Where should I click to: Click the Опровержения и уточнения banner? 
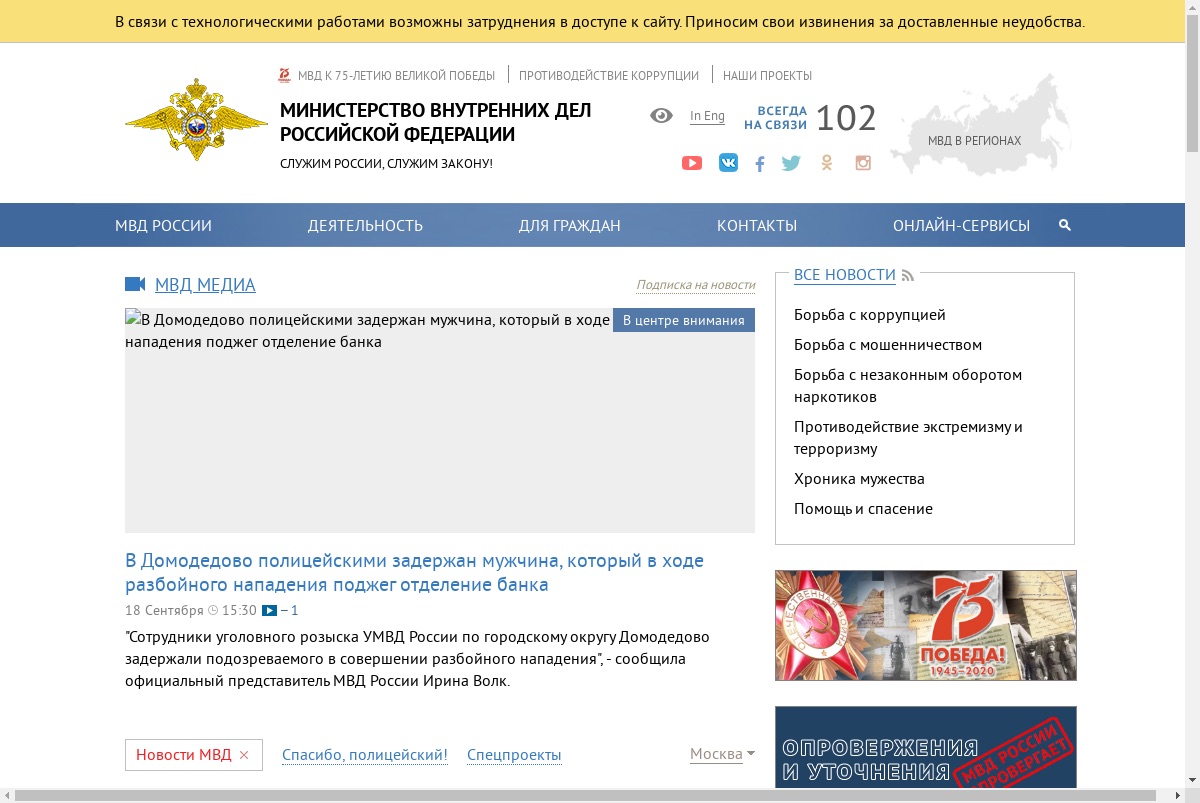[x=926, y=747]
